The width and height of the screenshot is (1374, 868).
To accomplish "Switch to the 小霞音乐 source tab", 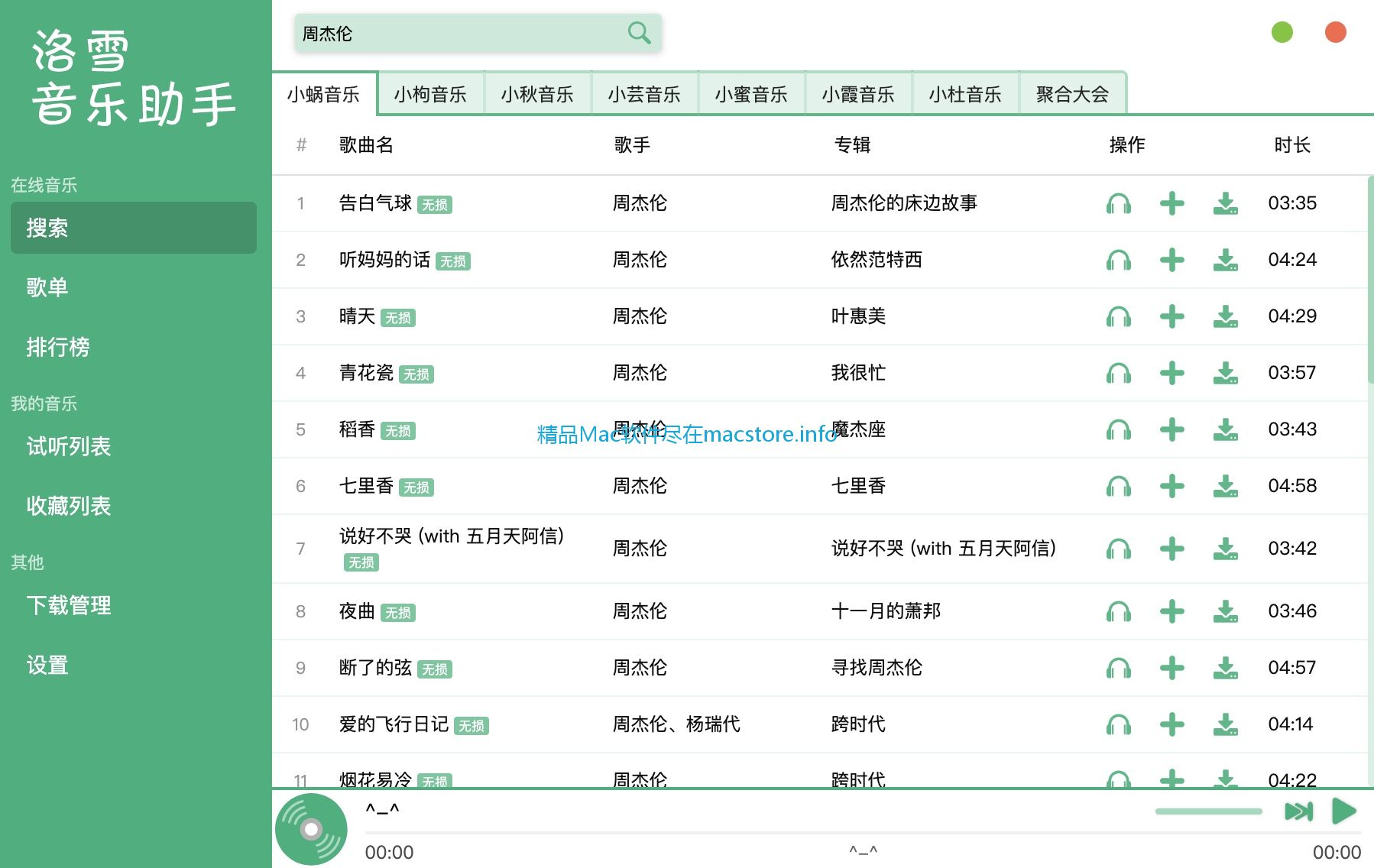I will click(x=858, y=94).
